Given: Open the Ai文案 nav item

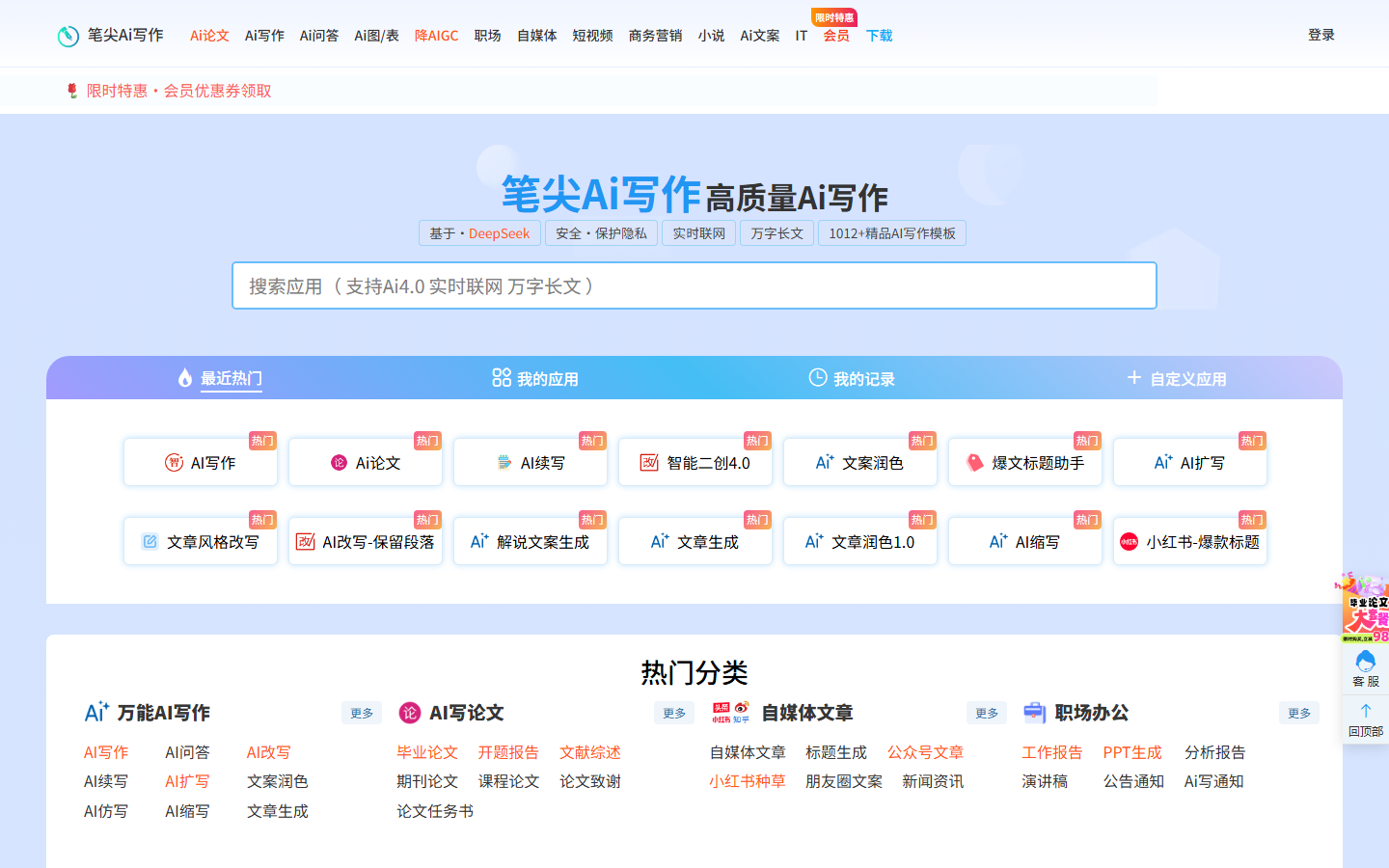Looking at the screenshot, I should tap(760, 36).
